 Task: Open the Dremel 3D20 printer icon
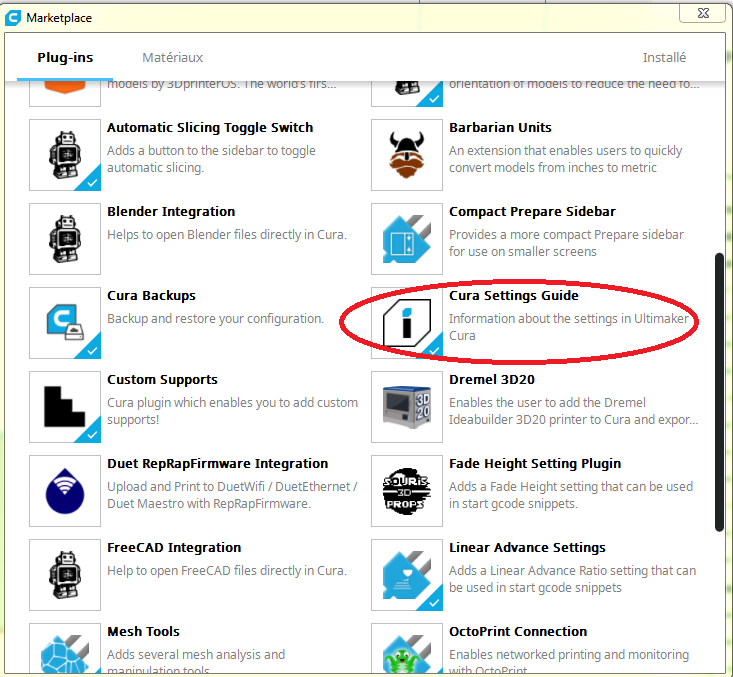point(407,407)
